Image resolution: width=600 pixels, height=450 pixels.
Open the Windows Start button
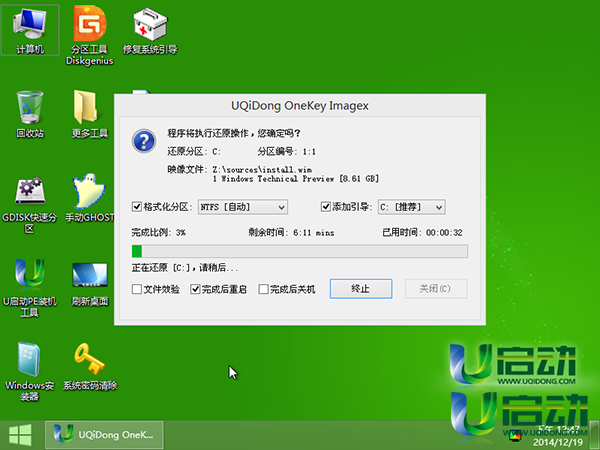[x=20, y=435]
